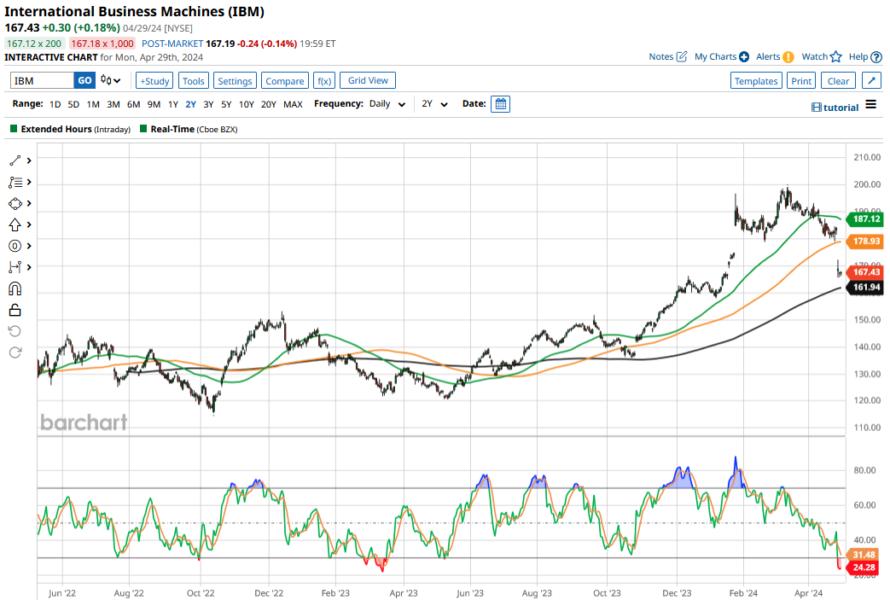890x600 pixels.
Task: Click the Templates button
Action: pyautogui.click(x=755, y=81)
